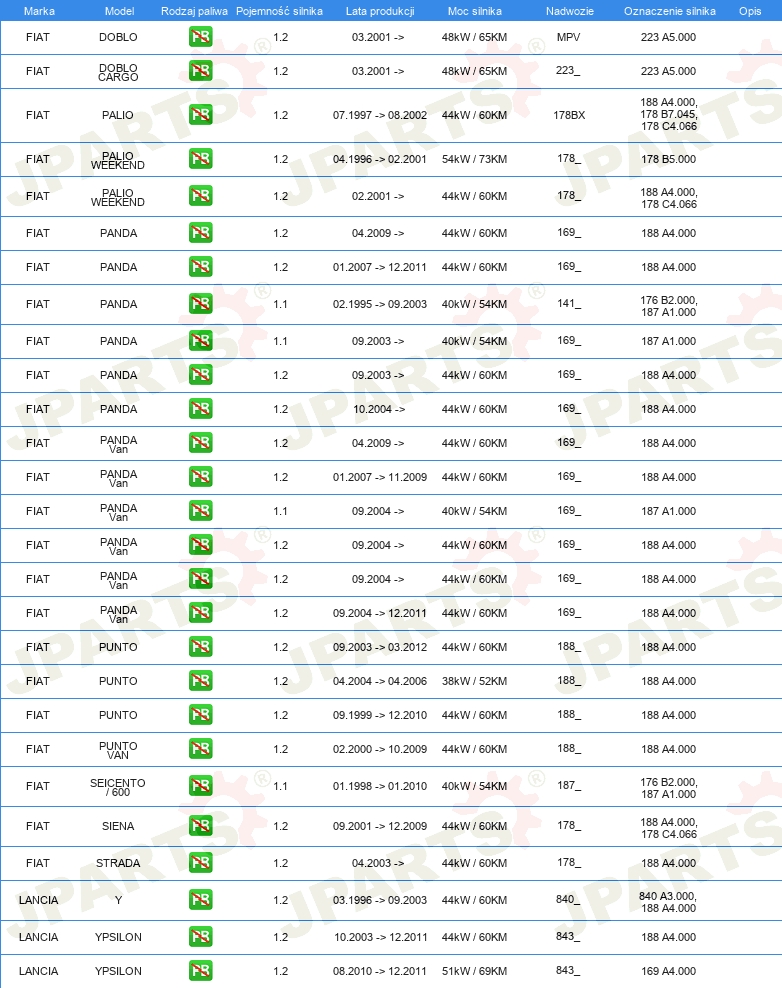Click the 169 A4.000 engine code cell
Image resolution: width=782 pixels, height=988 pixels.
[669, 971]
